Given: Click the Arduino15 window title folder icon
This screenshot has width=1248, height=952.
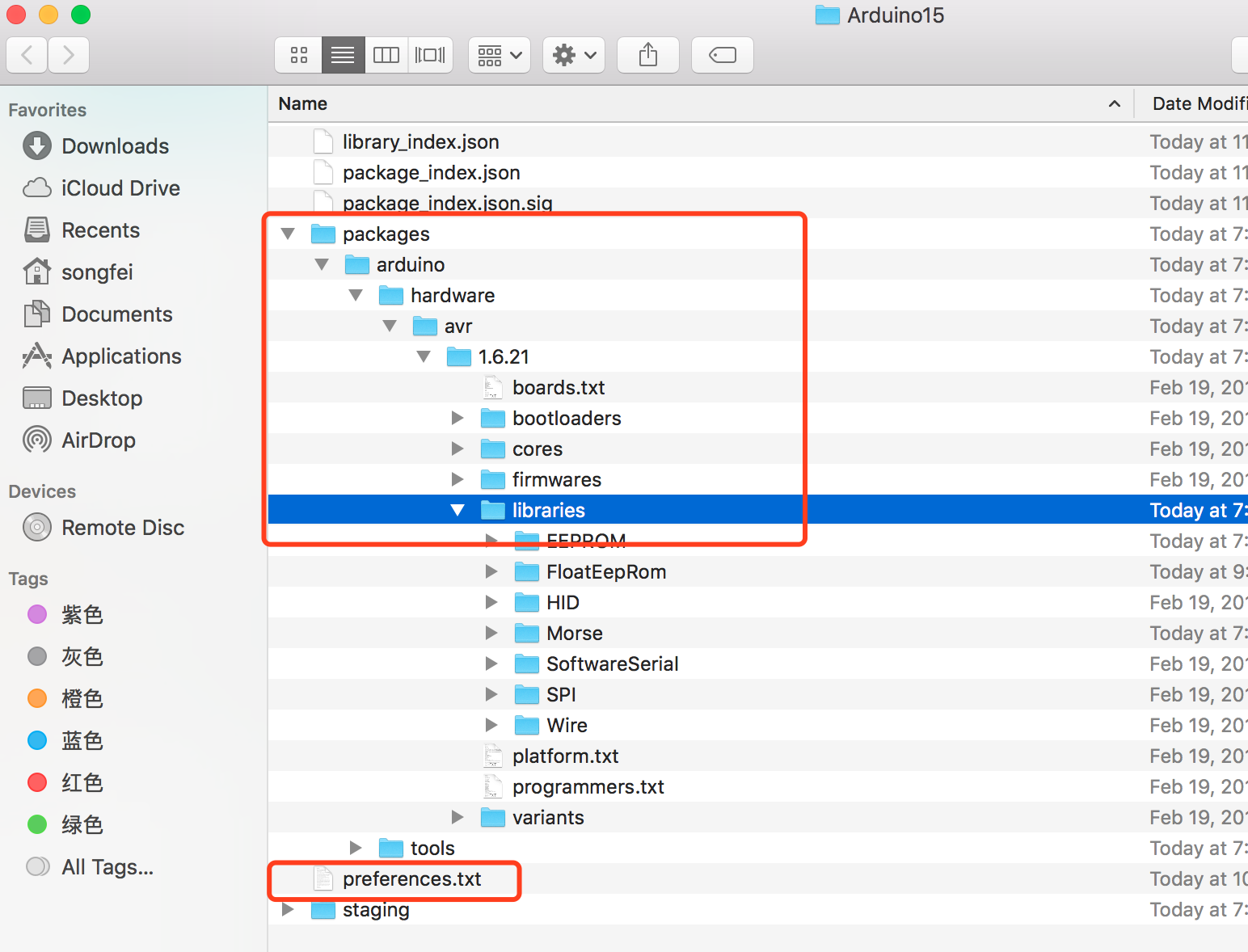Looking at the screenshot, I should click(x=827, y=15).
